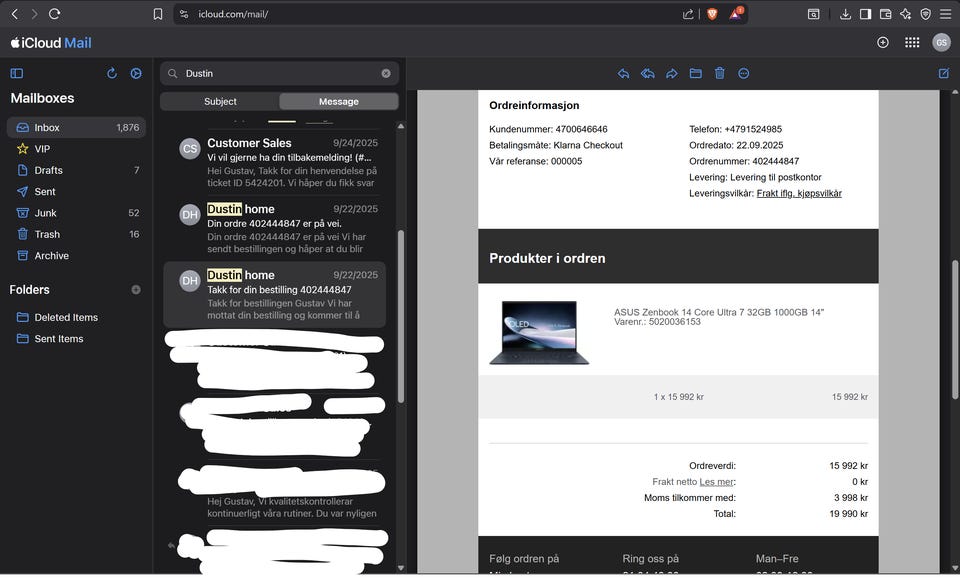The height and width of the screenshot is (579, 960).
Task: Open the browser hamburger menu
Action: point(946,14)
